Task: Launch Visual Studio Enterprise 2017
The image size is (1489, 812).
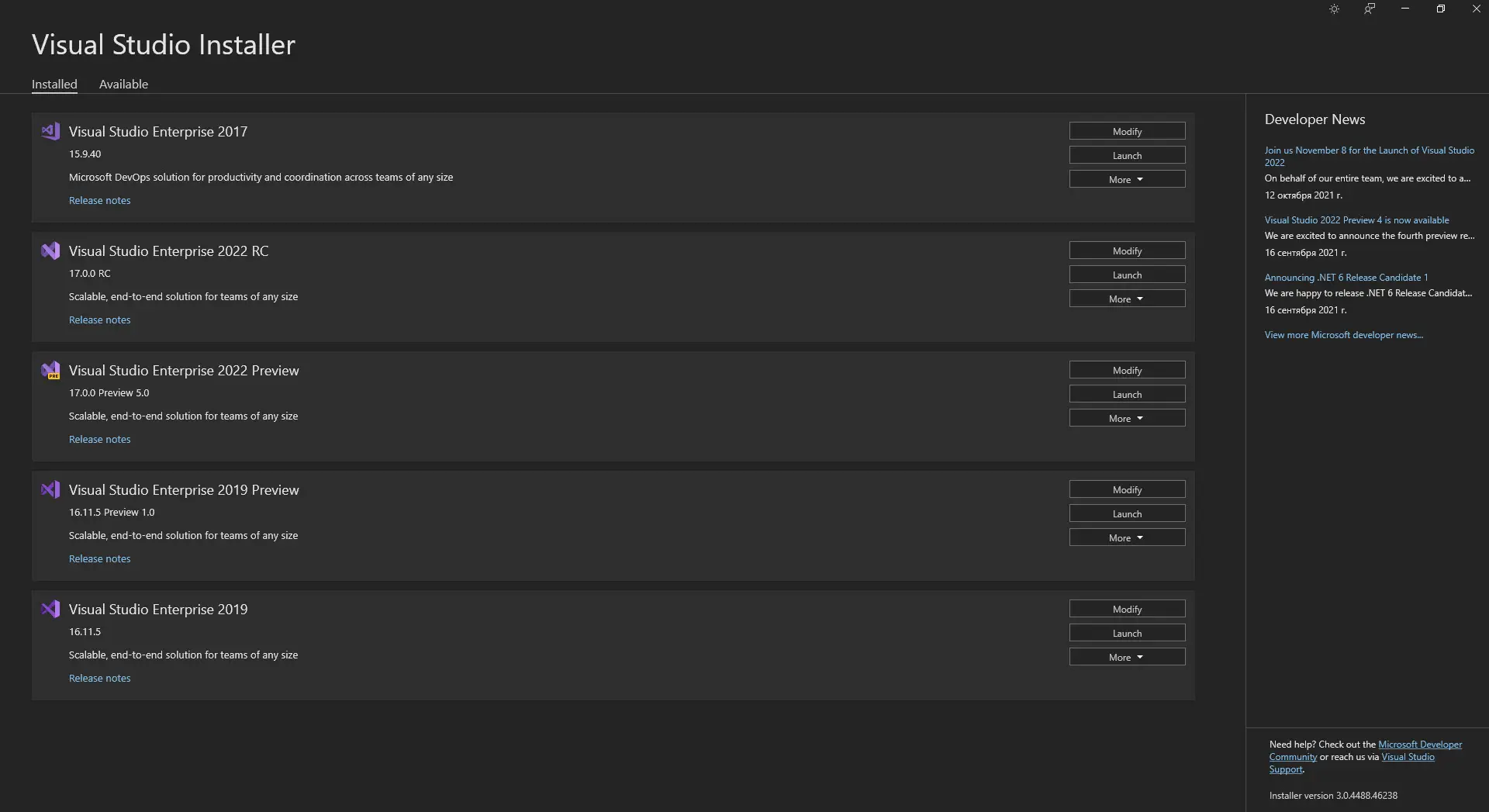Action: coord(1127,155)
